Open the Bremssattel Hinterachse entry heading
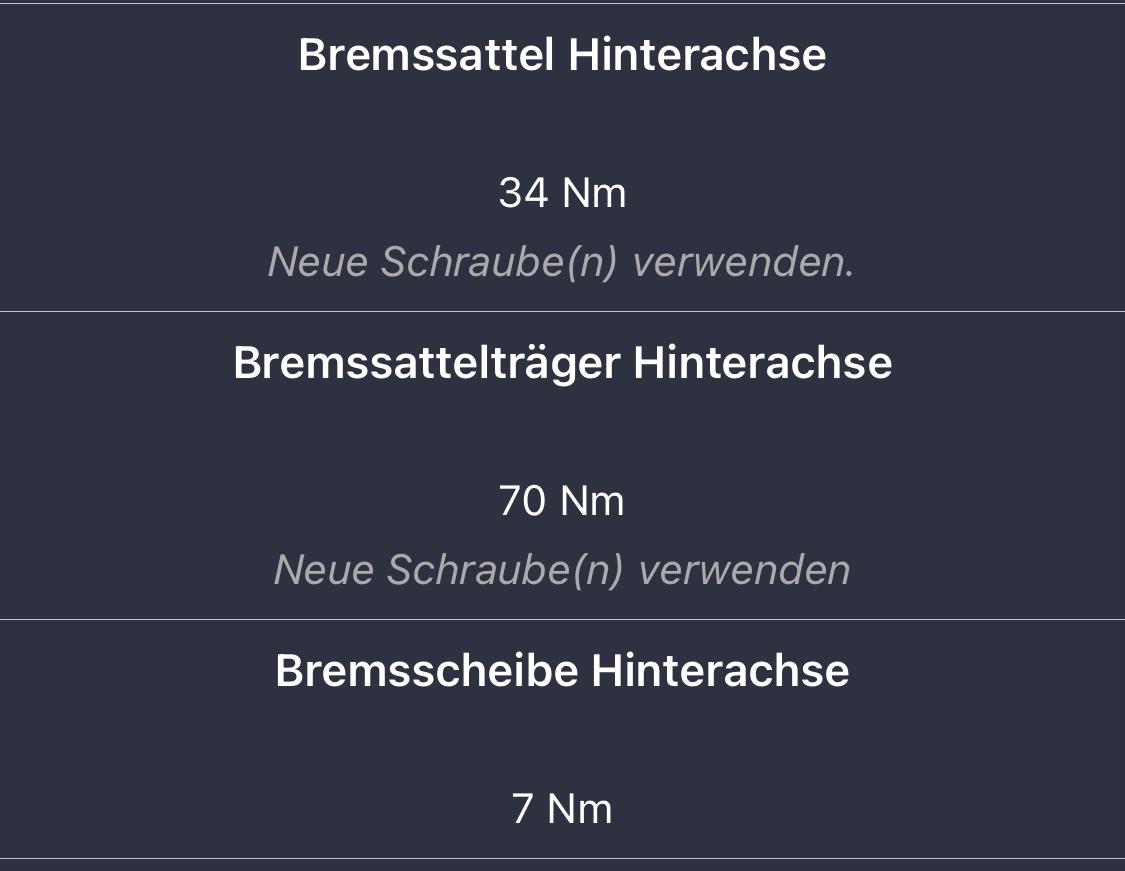Image resolution: width=1125 pixels, height=871 pixels. point(562,55)
